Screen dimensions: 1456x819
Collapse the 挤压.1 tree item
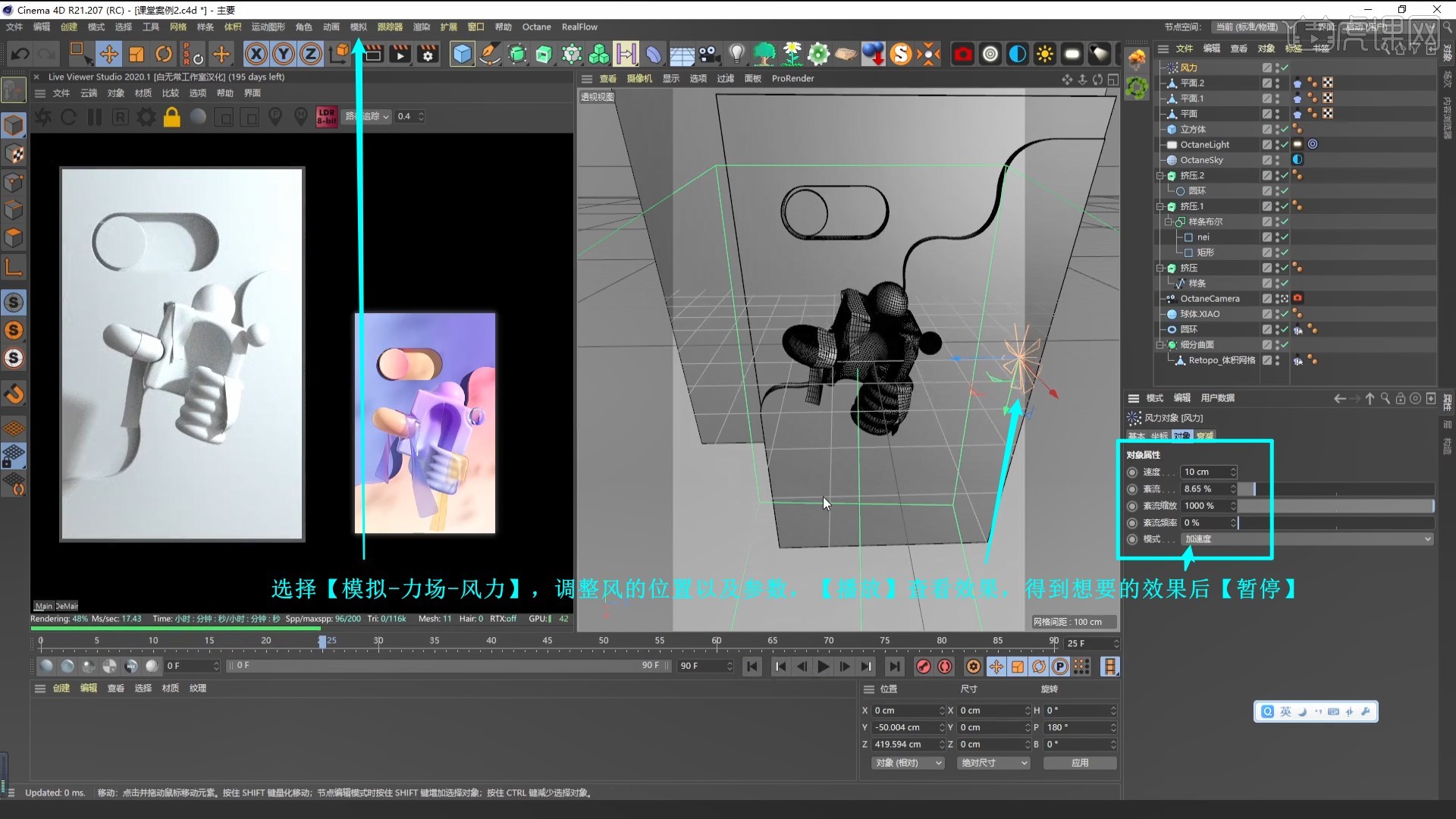point(1160,206)
